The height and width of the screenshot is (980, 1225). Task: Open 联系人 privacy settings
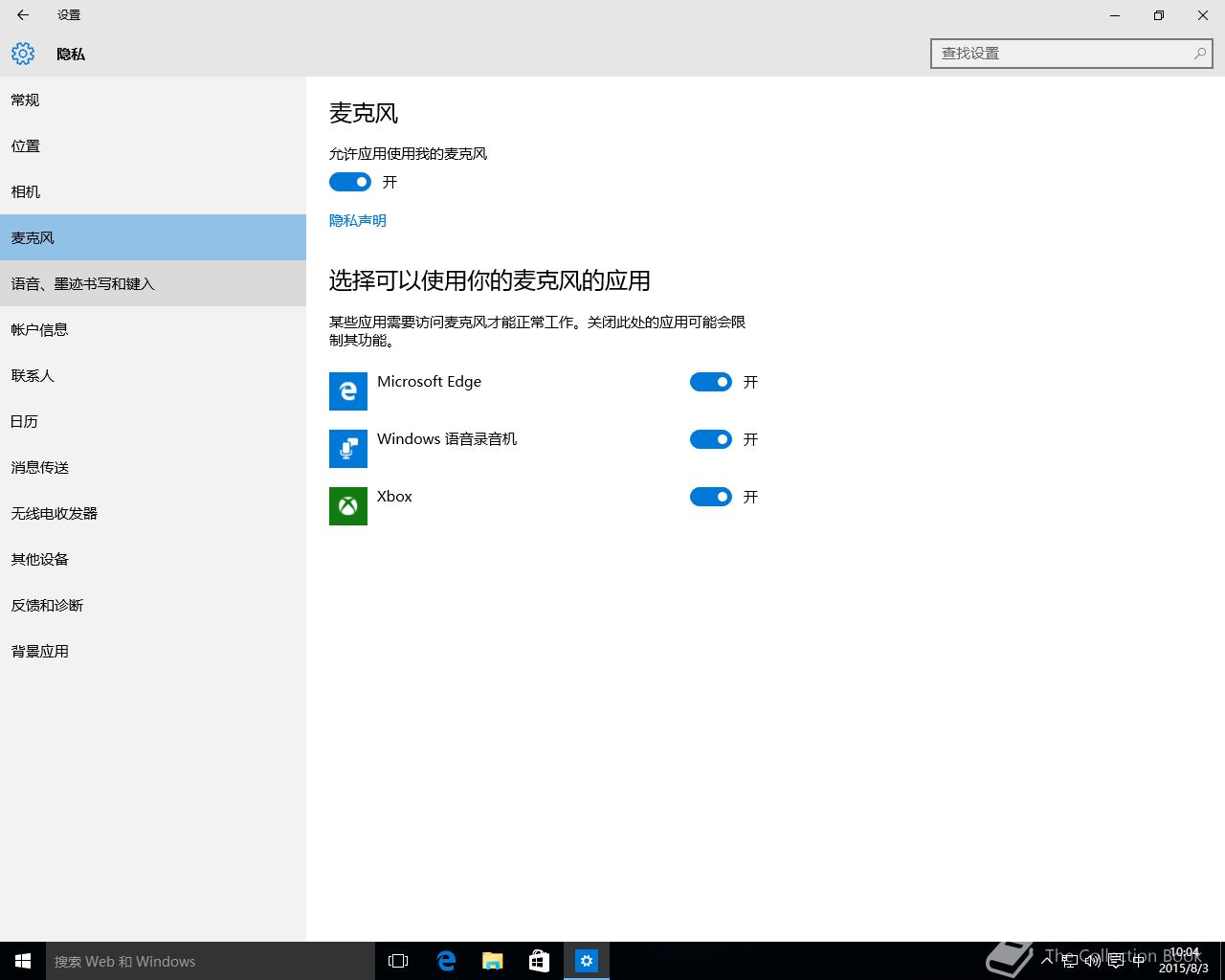(153, 375)
